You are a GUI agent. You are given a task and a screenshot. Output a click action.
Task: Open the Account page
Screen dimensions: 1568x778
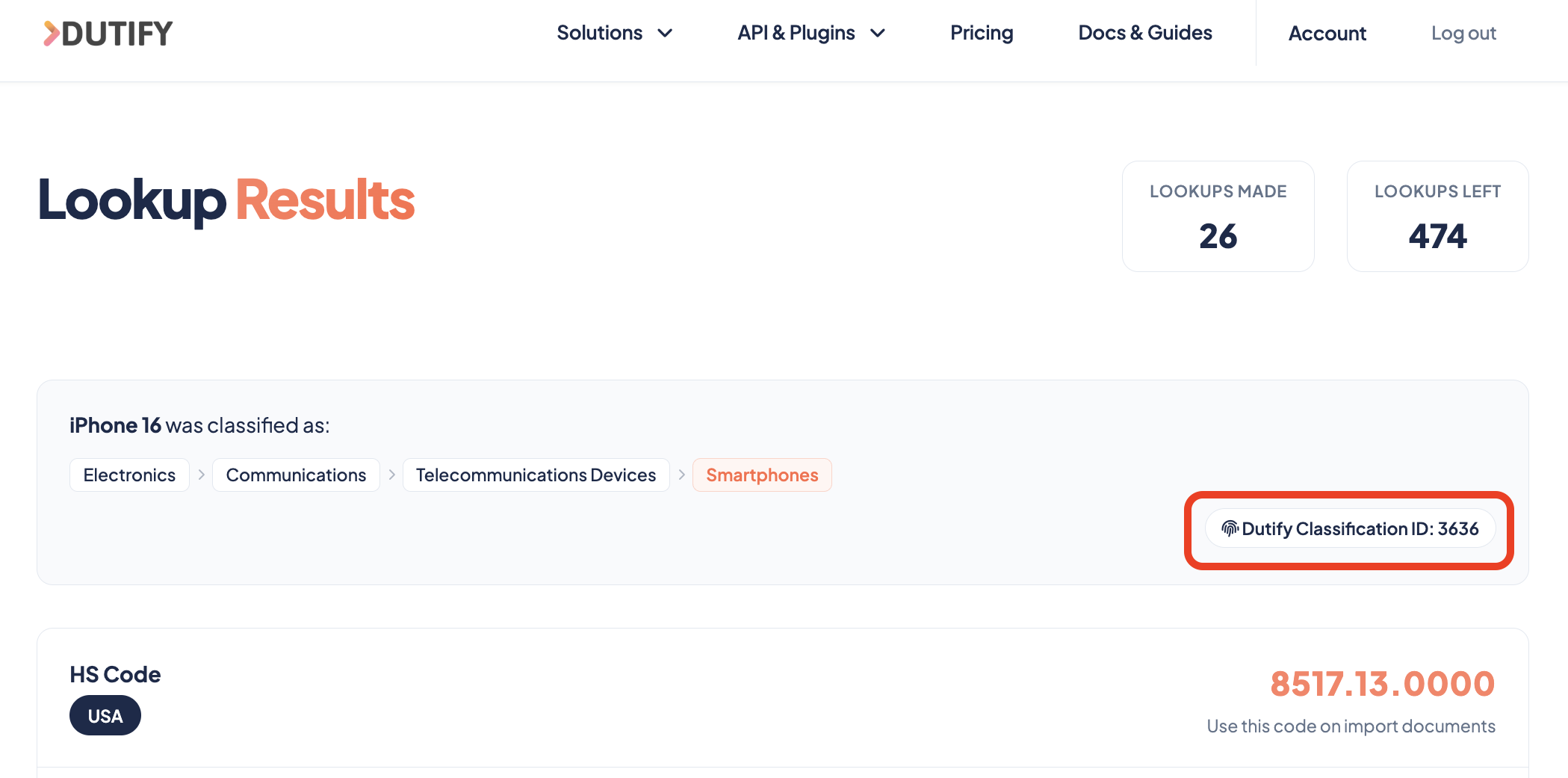1327,34
